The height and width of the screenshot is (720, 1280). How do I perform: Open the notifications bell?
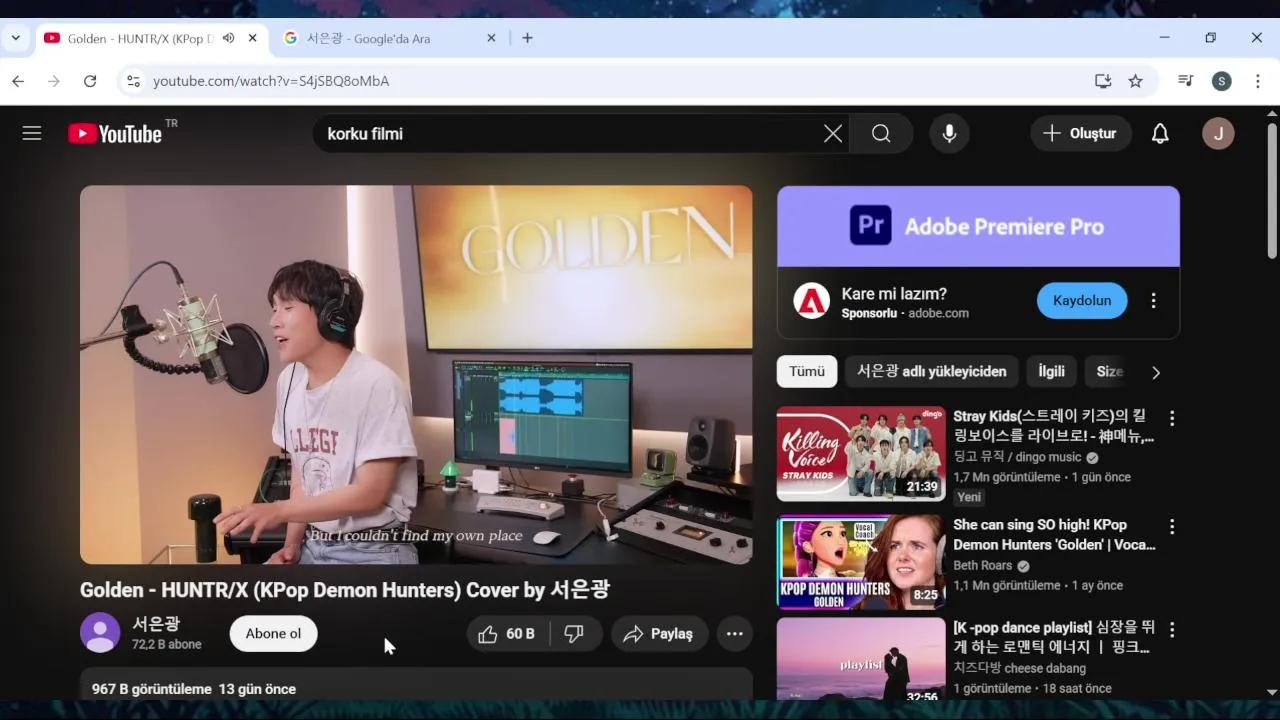(1160, 133)
